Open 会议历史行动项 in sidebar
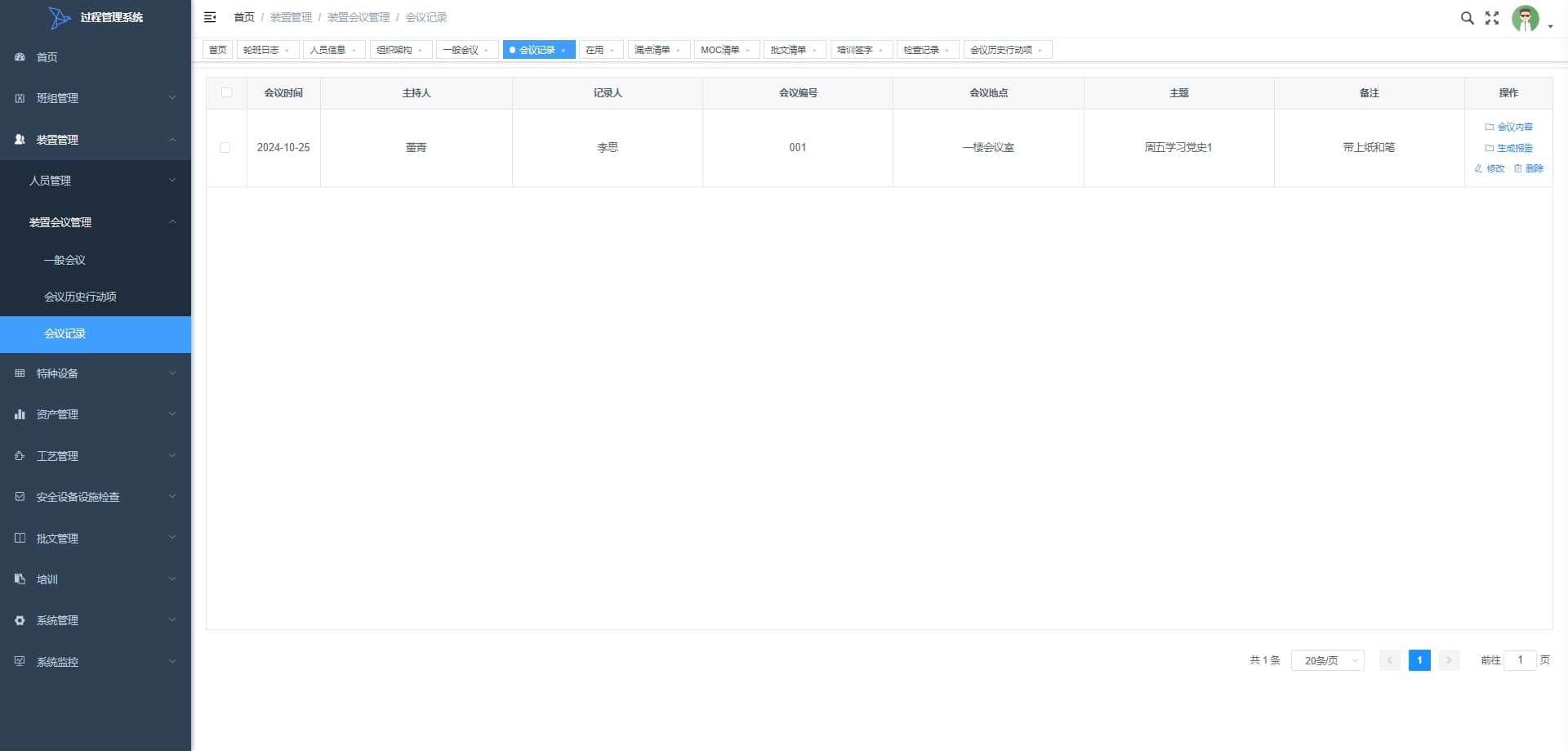The image size is (1568, 751). click(x=80, y=297)
